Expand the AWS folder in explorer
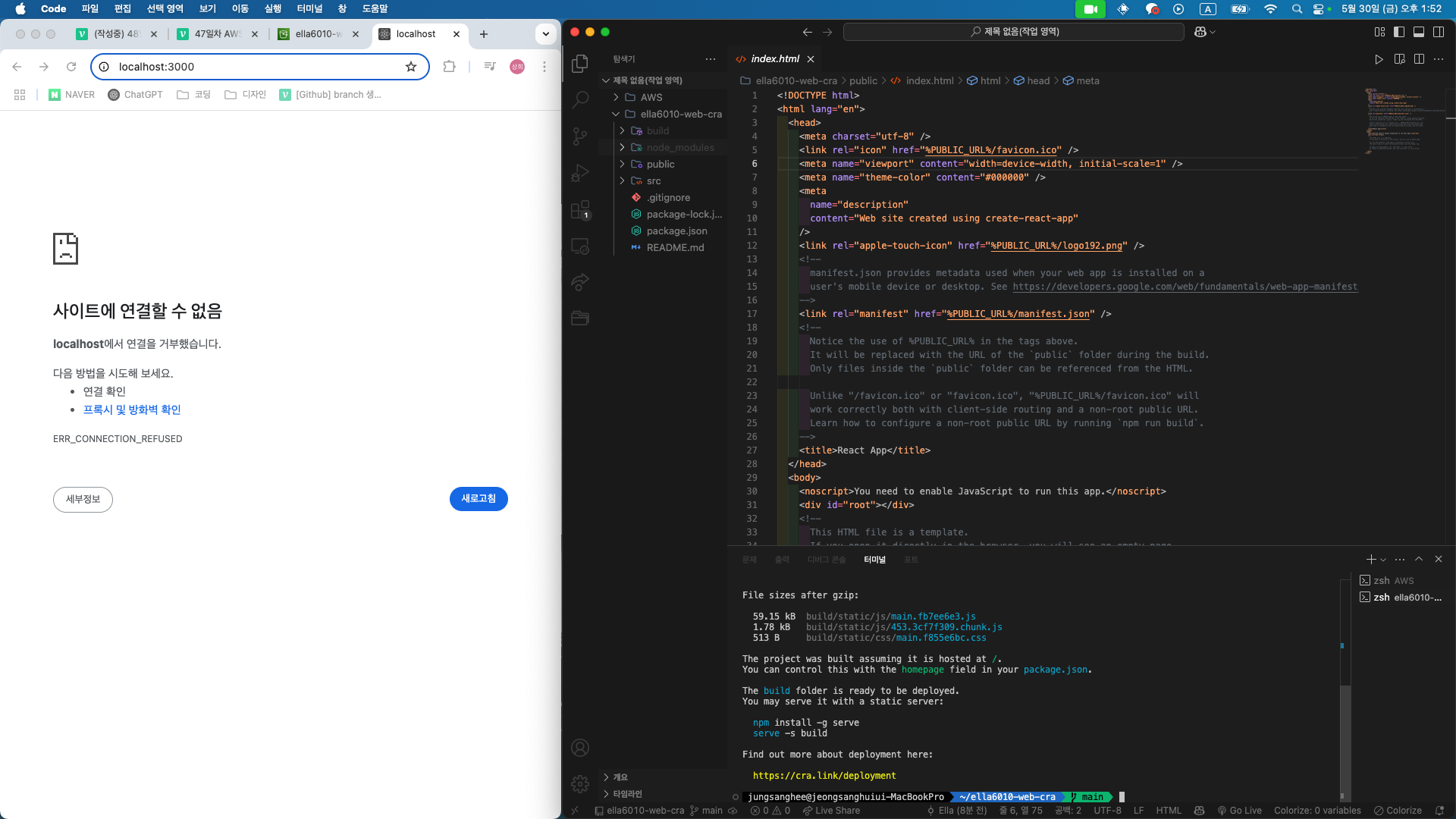 pyautogui.click(x=617, y=97)
